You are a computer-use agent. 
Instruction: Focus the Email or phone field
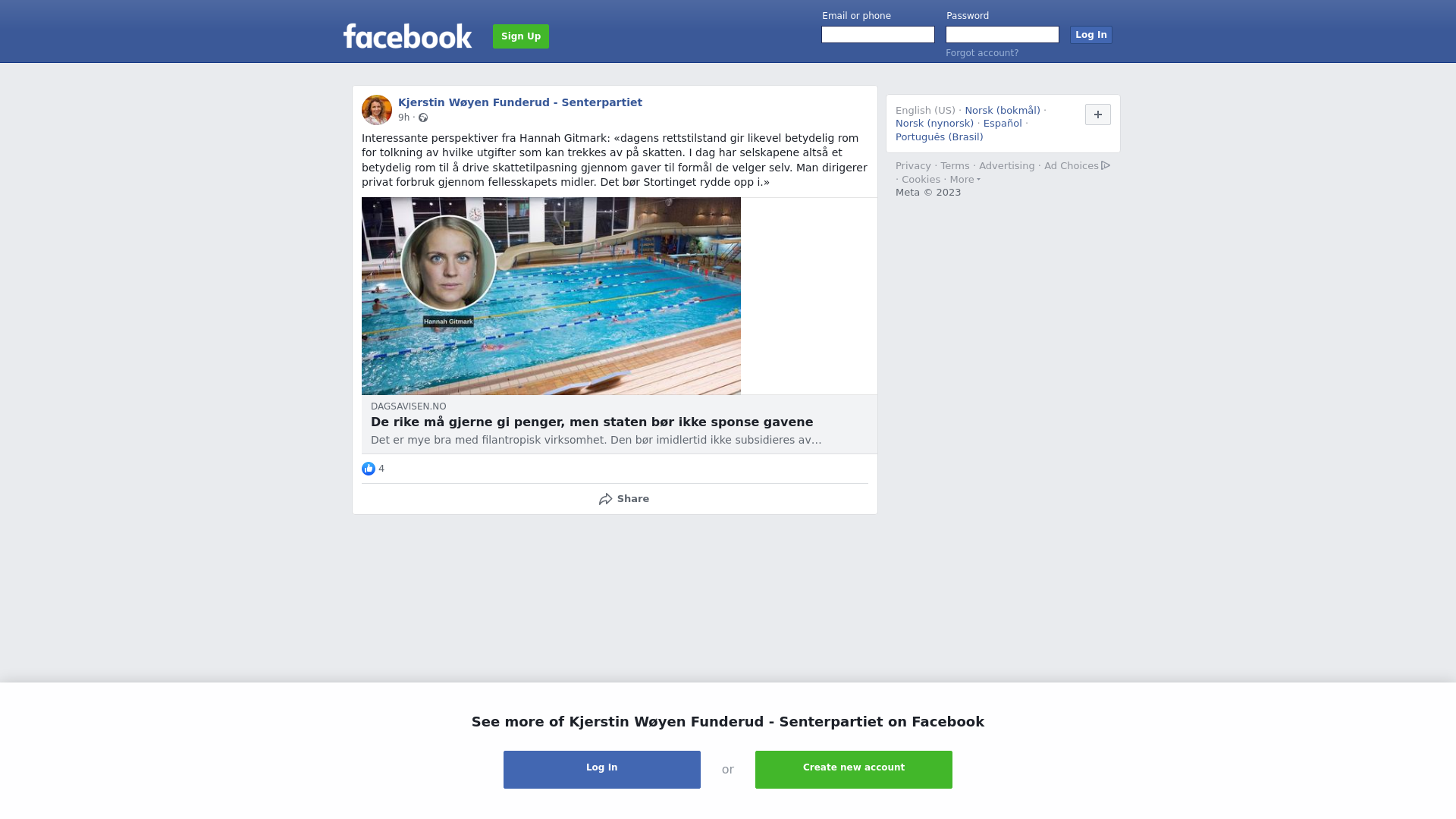tap(878, 35)
